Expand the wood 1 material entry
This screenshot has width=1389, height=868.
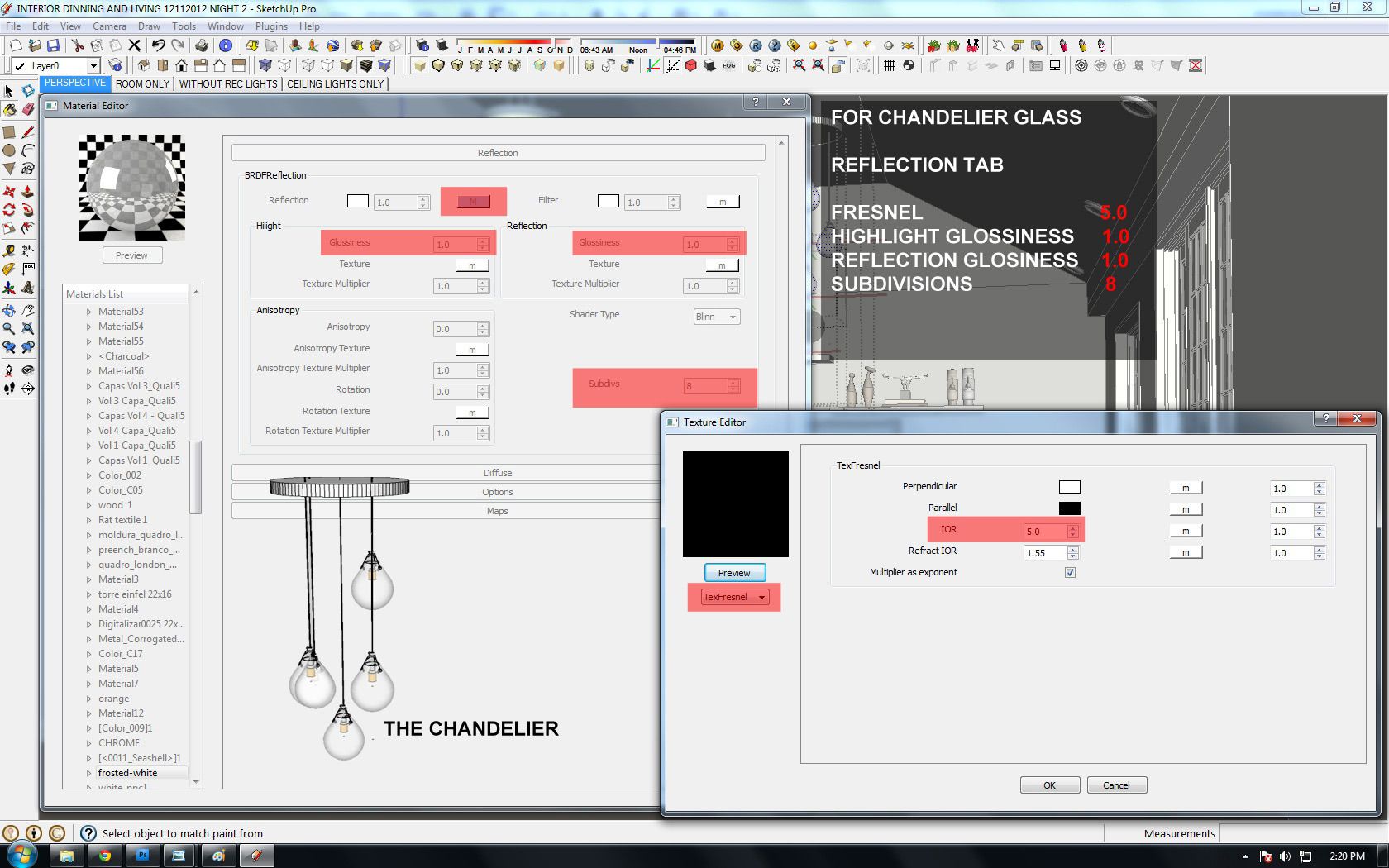pyautogui.click(x=88, y=505)
